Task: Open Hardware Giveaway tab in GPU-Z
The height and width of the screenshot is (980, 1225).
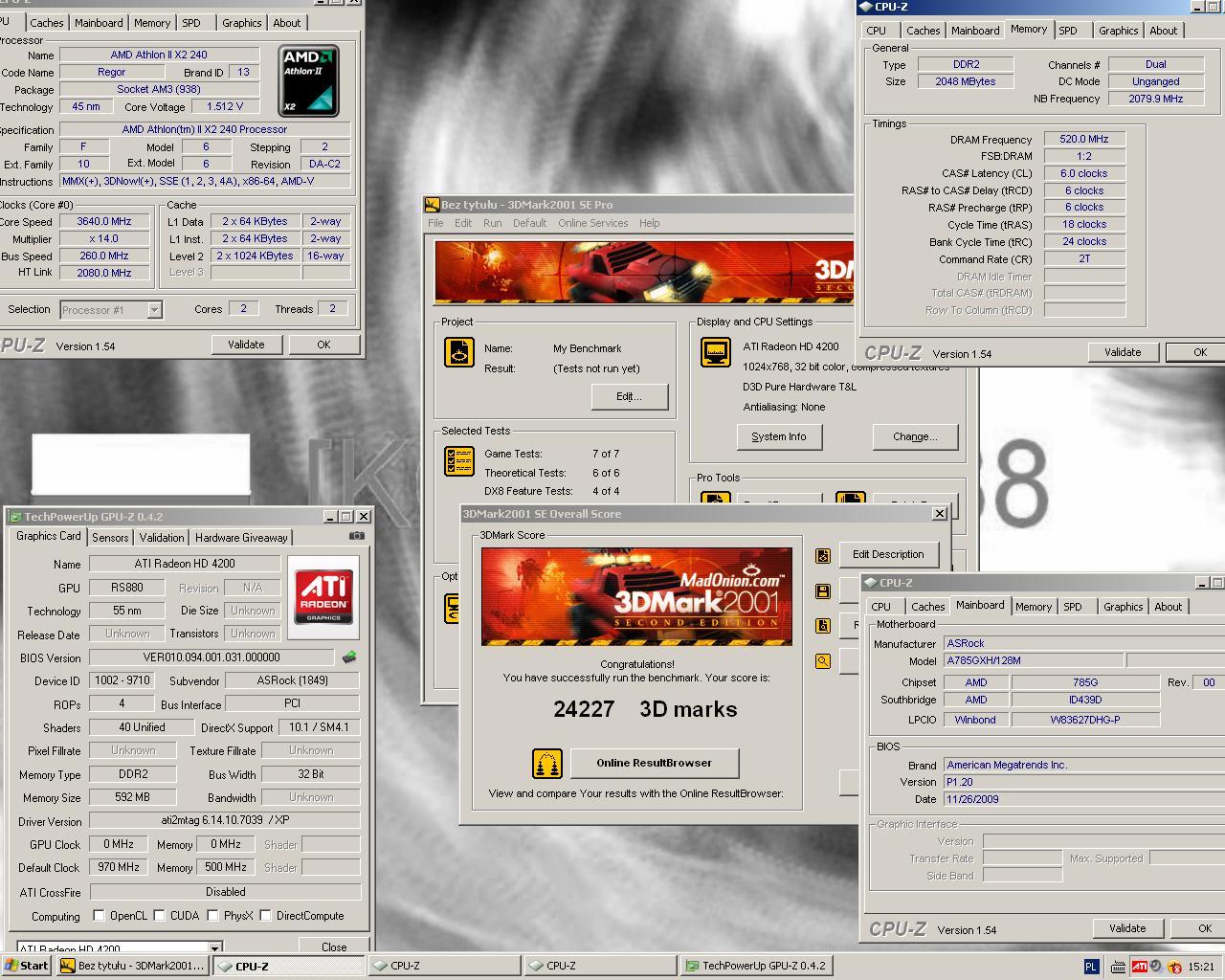Action: point(241,538)
